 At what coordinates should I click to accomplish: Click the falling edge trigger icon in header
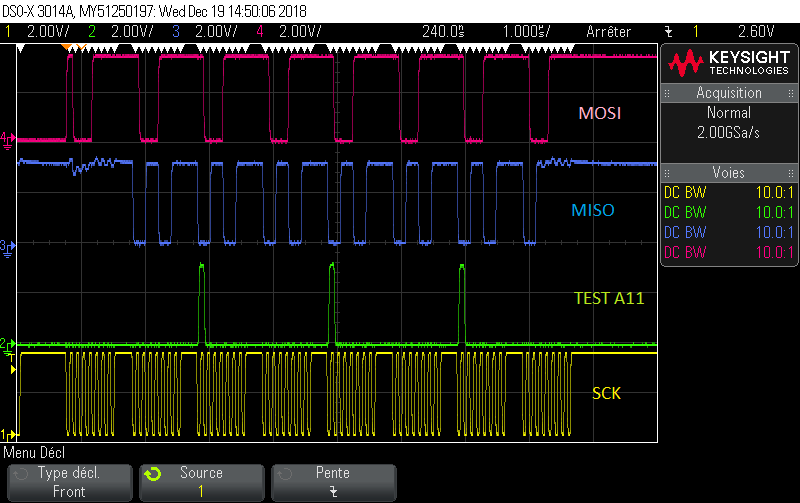pyautogui.click(x=669, y=32)
